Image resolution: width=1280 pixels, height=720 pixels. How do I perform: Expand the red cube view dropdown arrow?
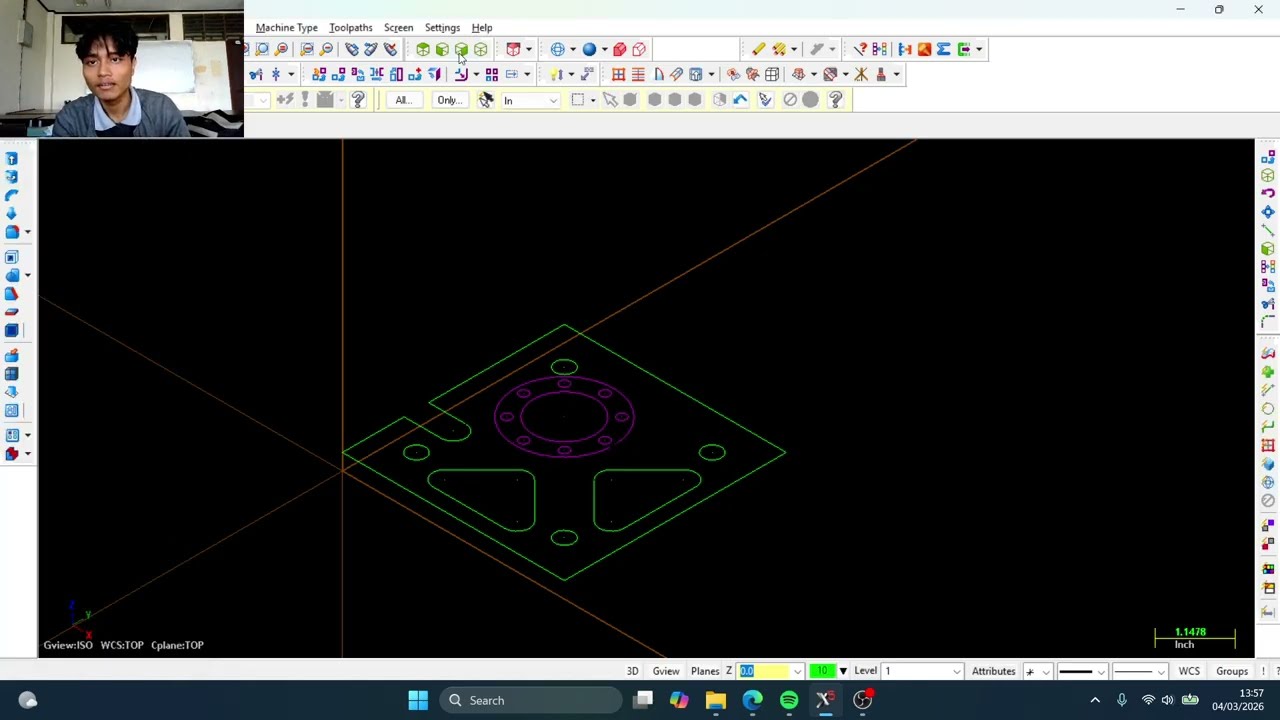point(529,49)
